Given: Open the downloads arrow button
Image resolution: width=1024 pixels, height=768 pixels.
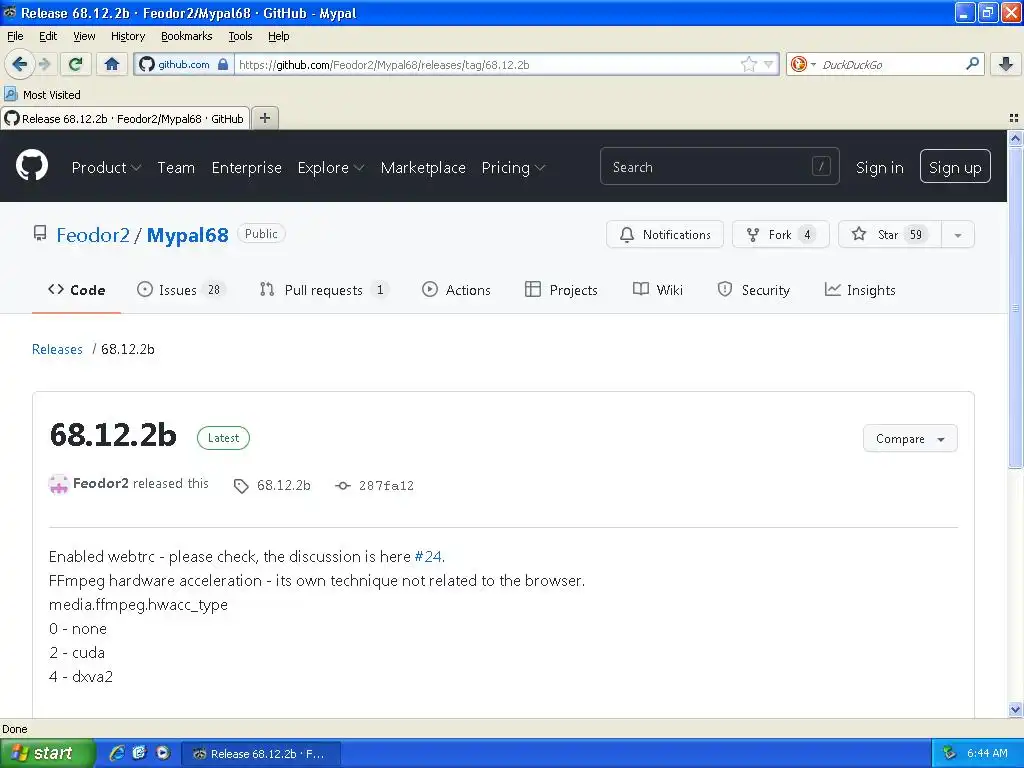Looking at the screenshot, I should [1006, 64].
